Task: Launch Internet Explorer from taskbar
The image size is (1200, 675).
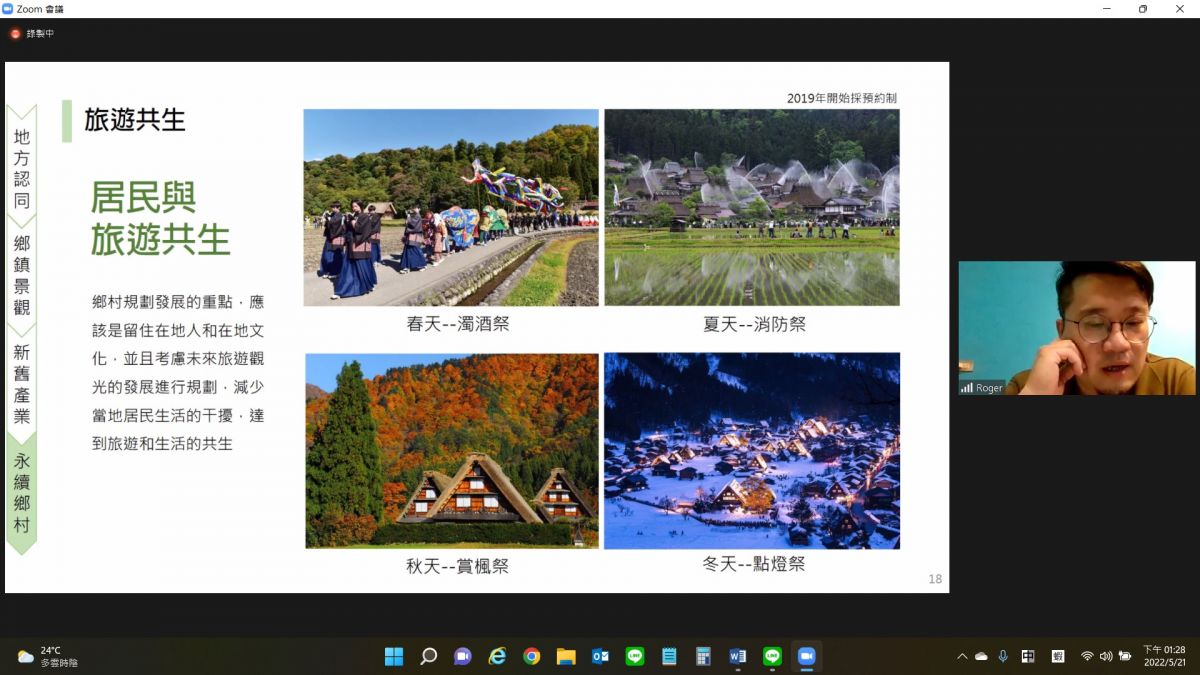Action: coord(497,656)
